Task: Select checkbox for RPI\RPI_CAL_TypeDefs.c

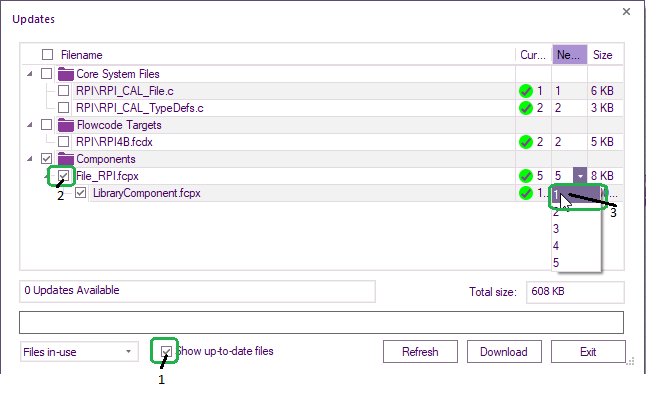Action: [63, 108]
